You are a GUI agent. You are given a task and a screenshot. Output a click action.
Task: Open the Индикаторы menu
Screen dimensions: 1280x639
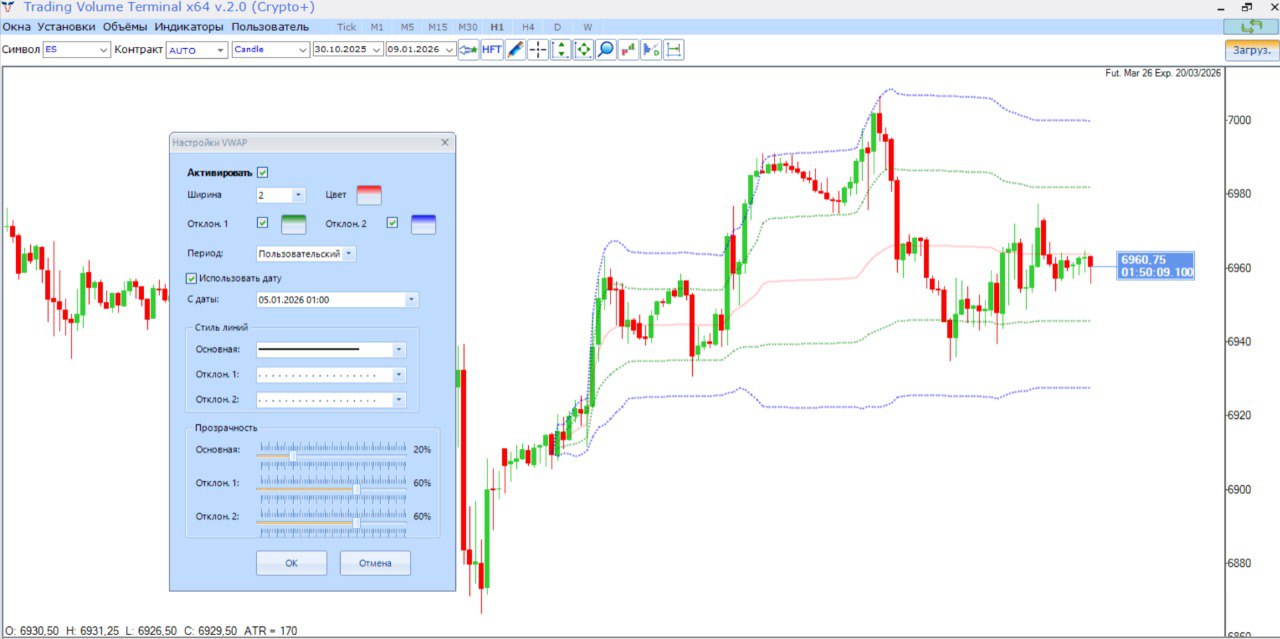(x=189, y=27)
